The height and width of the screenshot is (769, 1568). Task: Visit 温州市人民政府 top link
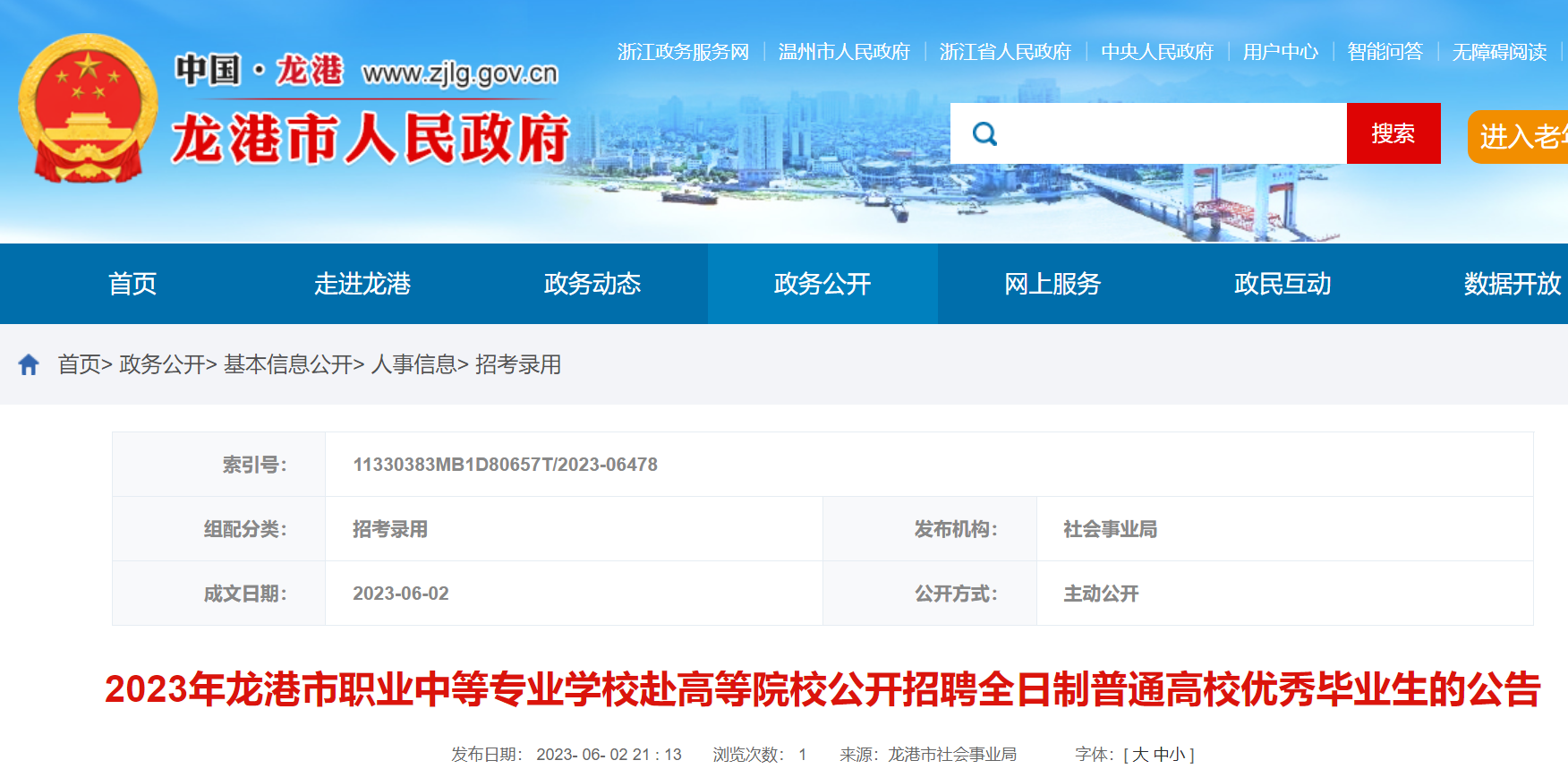coord(844,52)
